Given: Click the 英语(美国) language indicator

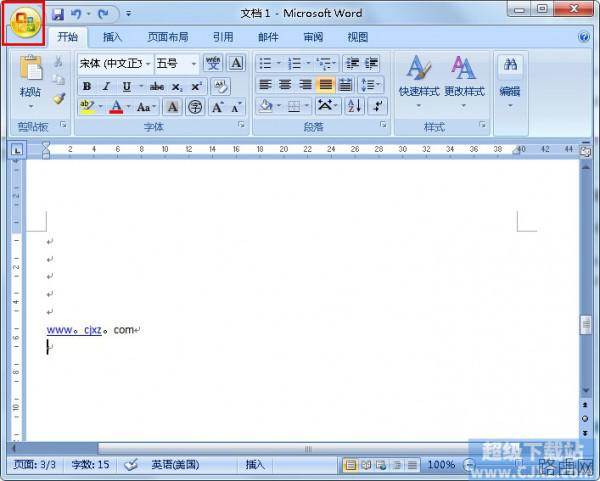Looking at the screenshot, I should pyautogui.click(x=175, y=465).
